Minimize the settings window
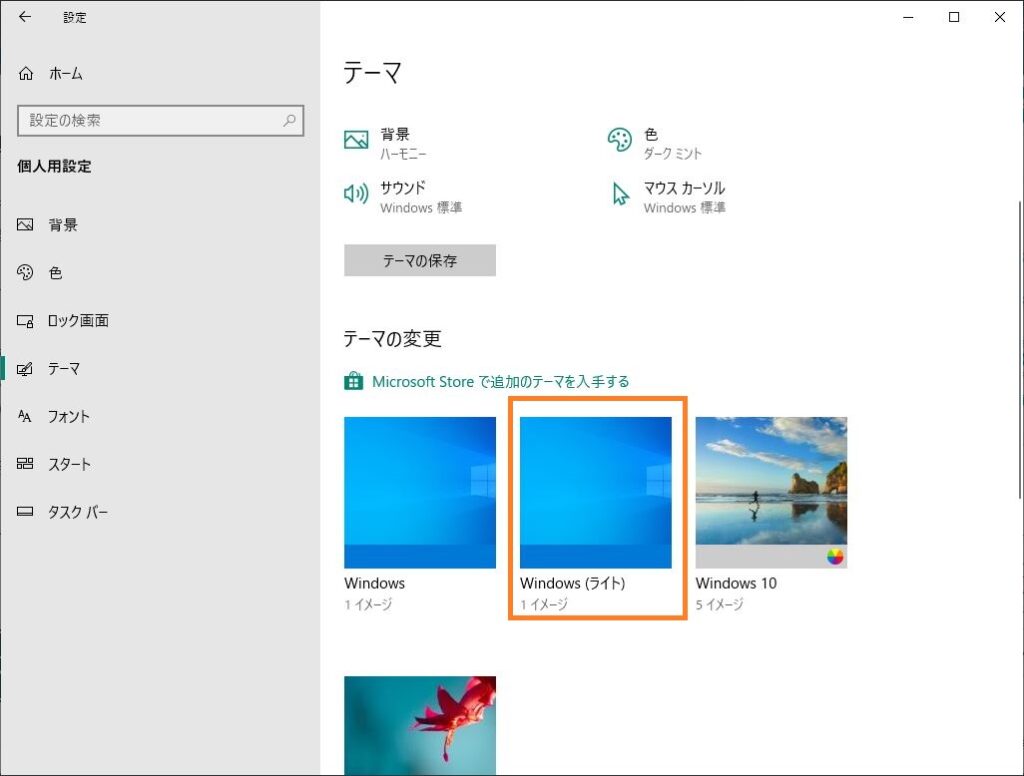Viewport: 1024px width, 776px height. [908, 17]
